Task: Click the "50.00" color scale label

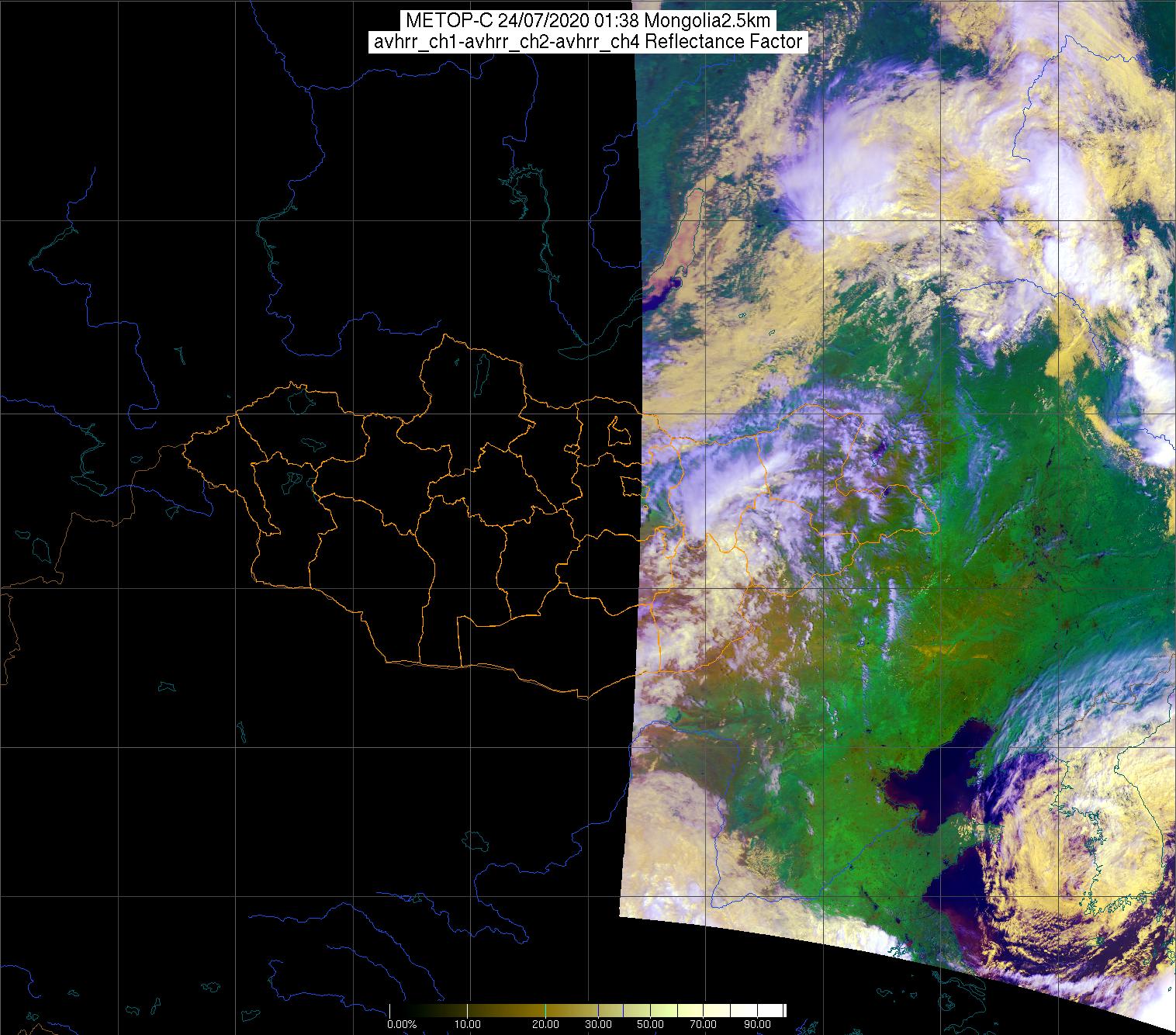Action: click(x=650, y=1024)
